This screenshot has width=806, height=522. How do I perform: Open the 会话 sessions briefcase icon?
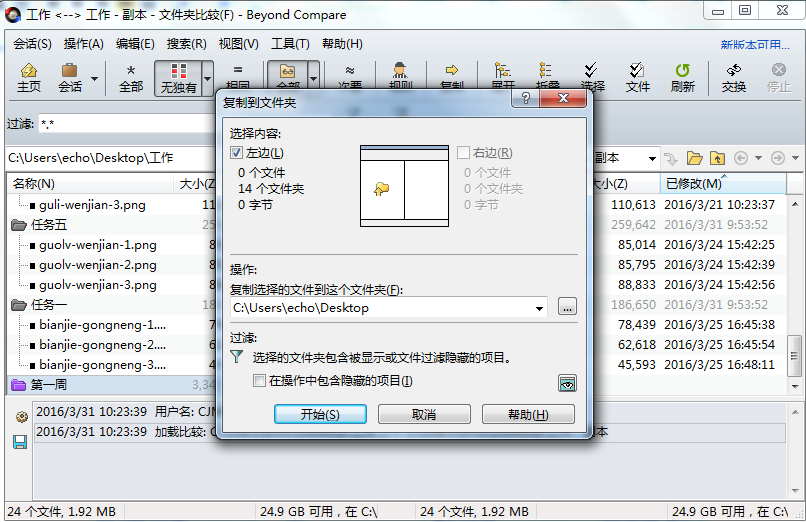click(69, 78)
